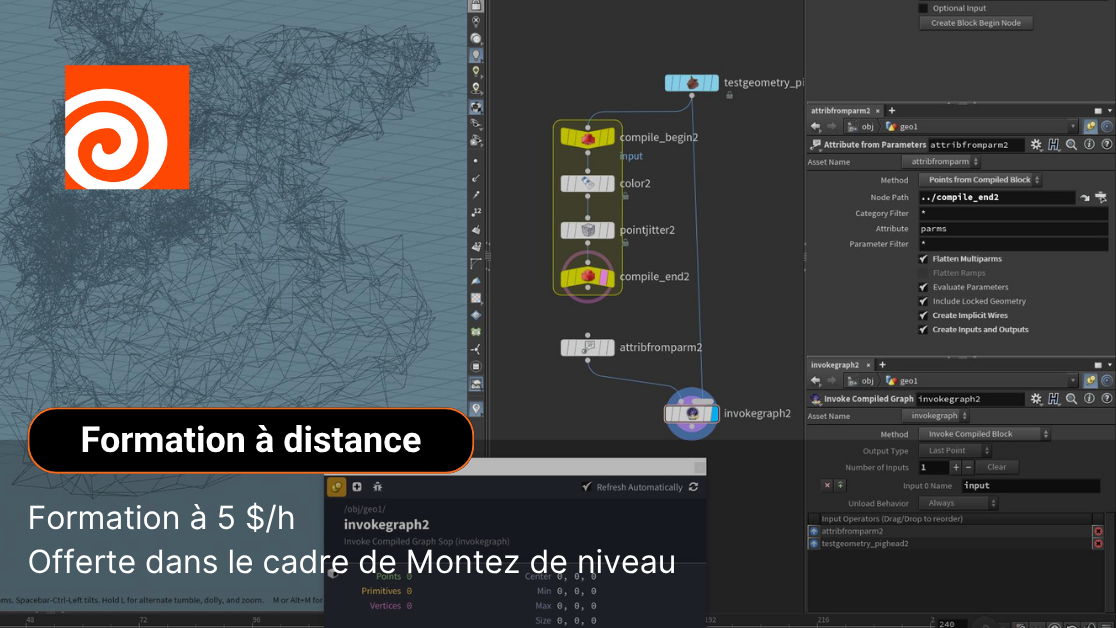Toggle pin on invokegraph2 parameter pane
This screenshot has width=1116, height=628.
(x=1090, y=381)
